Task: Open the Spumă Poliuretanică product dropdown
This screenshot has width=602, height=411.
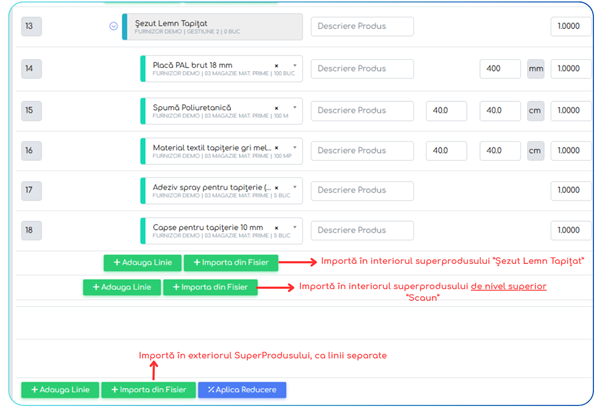Action: click(295, 107)
